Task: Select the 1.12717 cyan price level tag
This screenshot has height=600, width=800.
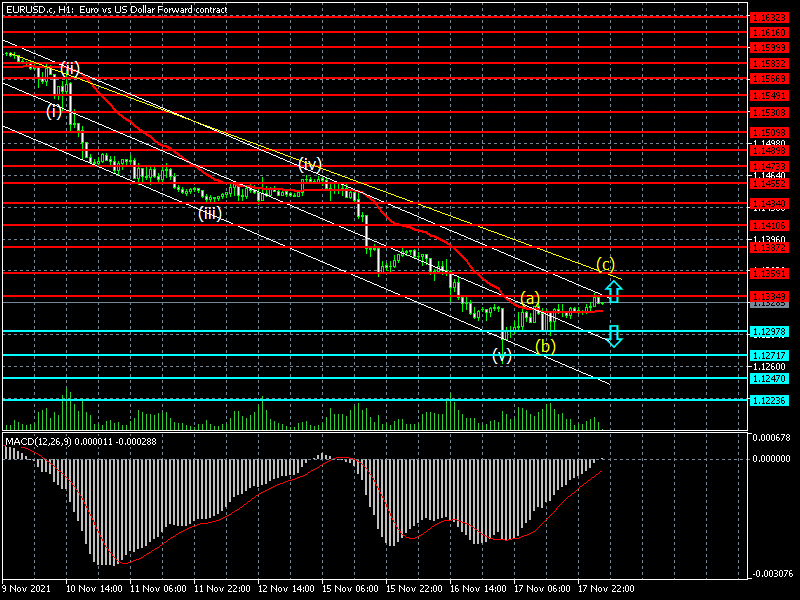Action: click(x=769, y=355)
